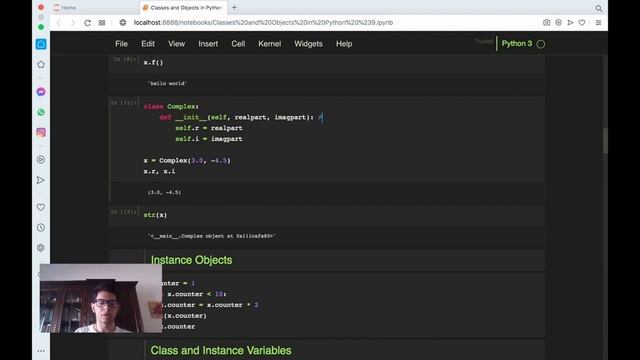
Task: Go back with the browser back arrow
Action: coord(59,23)
